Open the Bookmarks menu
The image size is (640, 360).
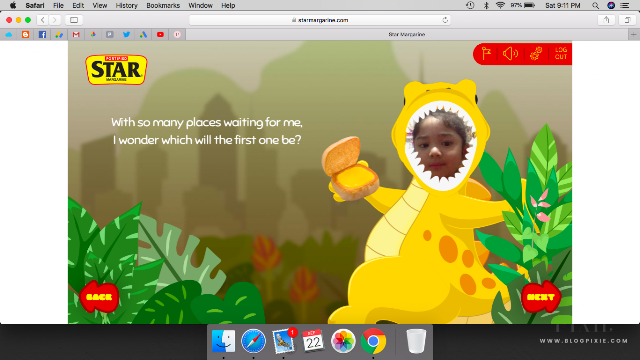click(163, 5)
